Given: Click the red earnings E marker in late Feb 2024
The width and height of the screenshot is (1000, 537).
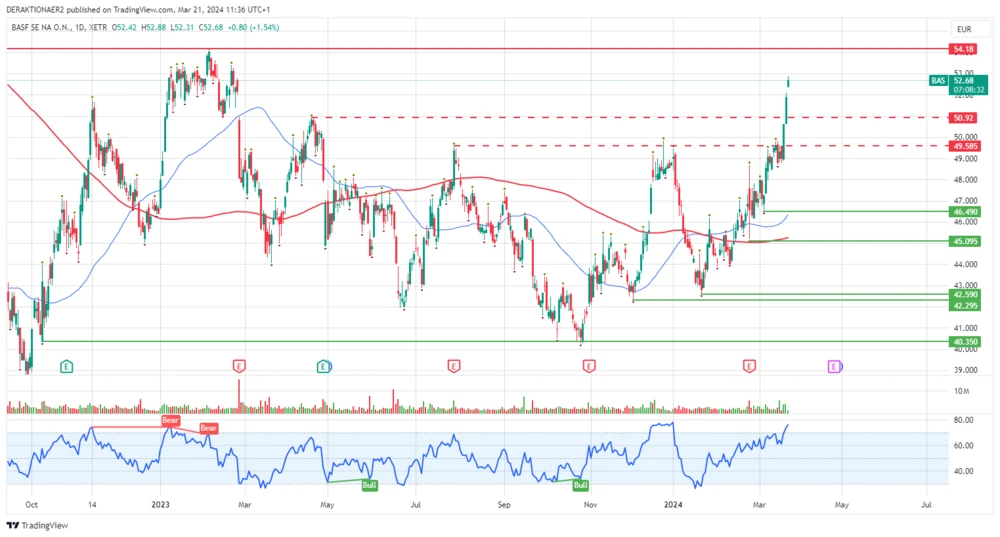Looking at the screenshot, I should 749,366.
